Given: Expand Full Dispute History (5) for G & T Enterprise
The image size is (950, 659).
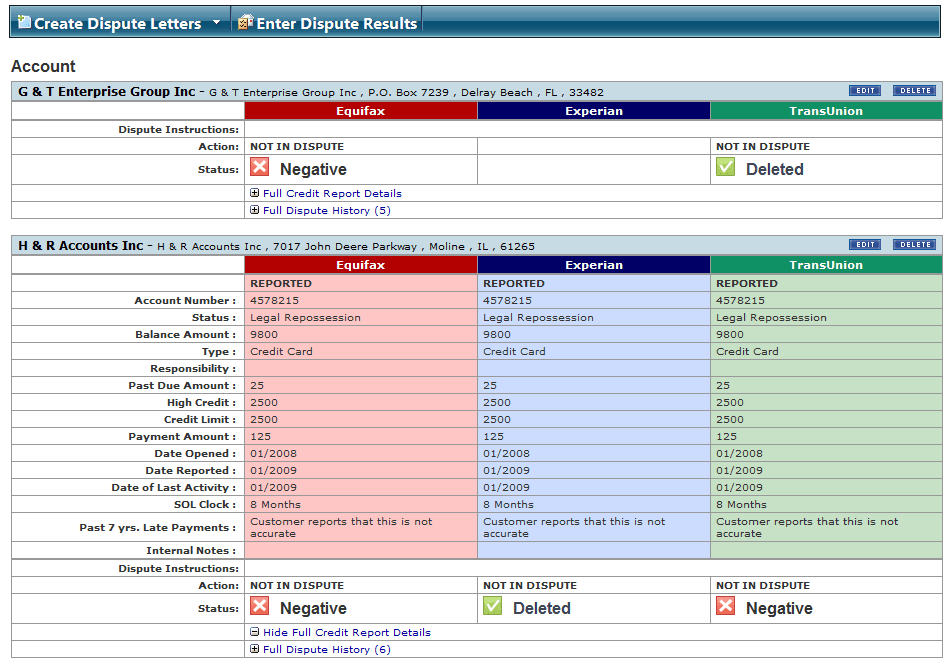Looking at the screenshot, I should click(x=256, y=210).
